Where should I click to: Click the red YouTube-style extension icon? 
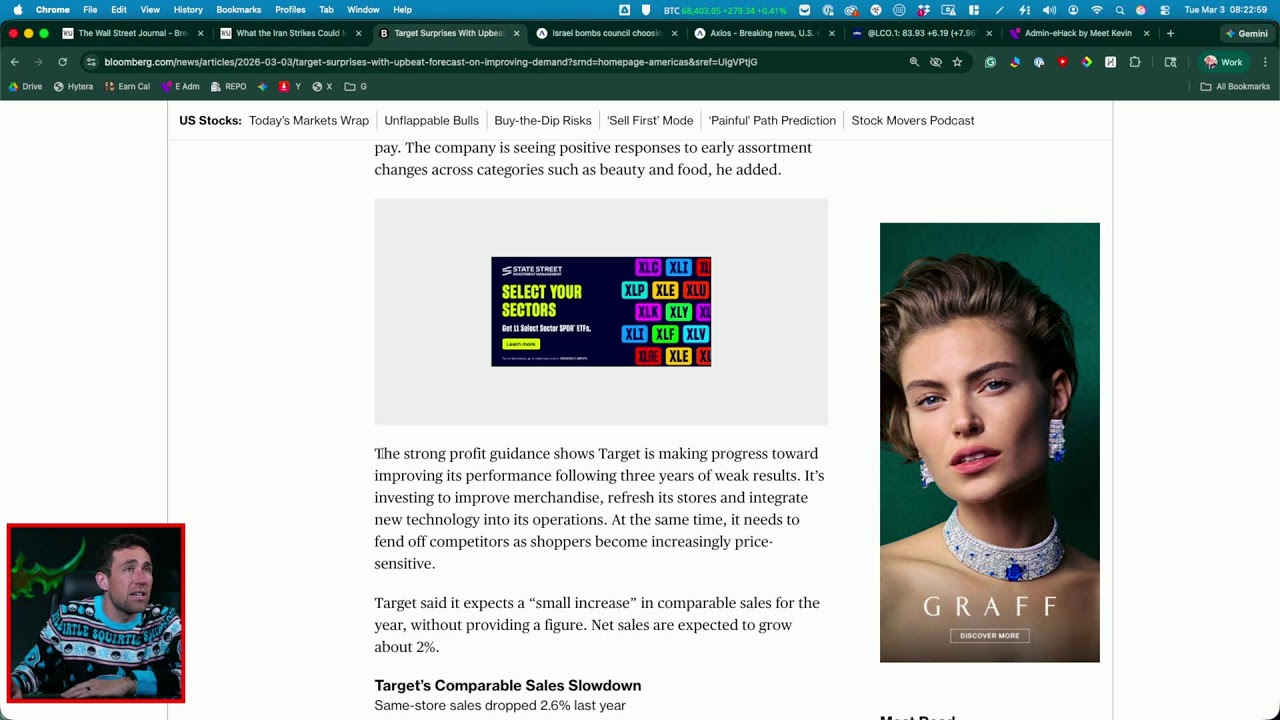[1062, 62]
